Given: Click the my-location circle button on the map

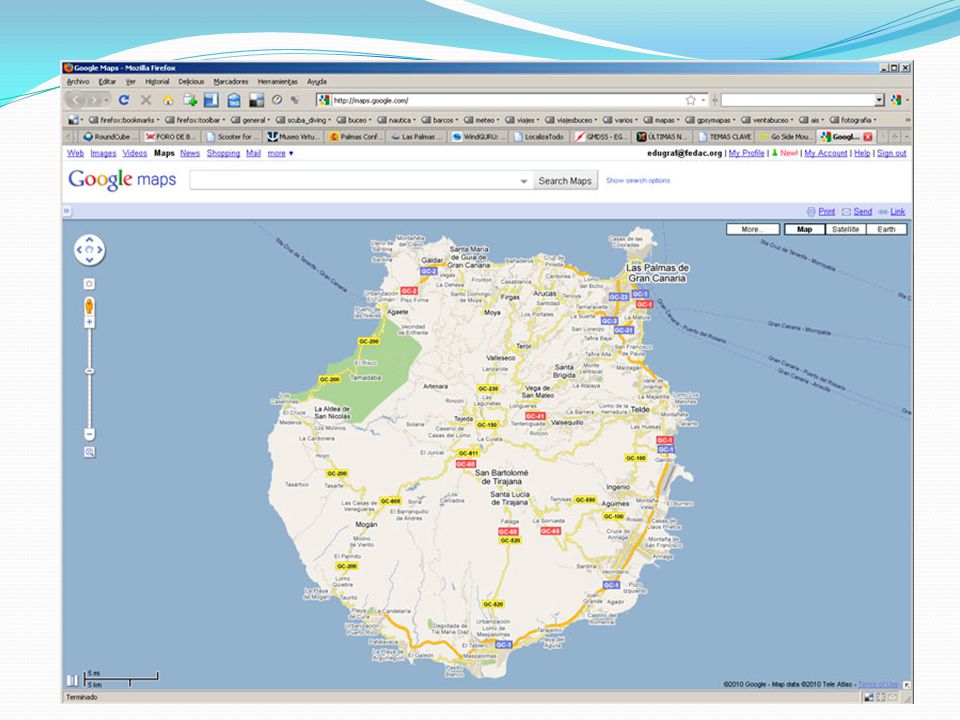Looking at the screenshot, I should (89, 284).
